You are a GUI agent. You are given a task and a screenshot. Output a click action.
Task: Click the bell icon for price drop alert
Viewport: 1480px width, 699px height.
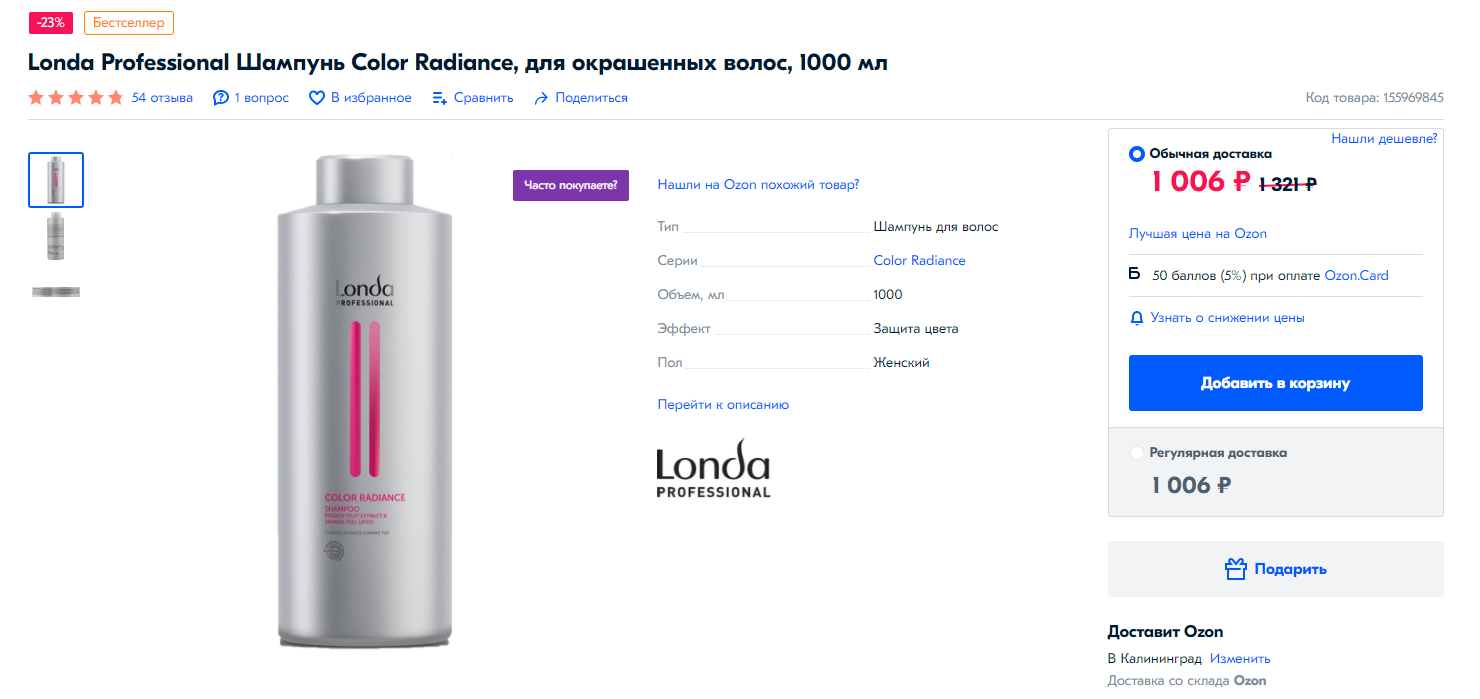pyautogui.click(x=1136, y=318)
